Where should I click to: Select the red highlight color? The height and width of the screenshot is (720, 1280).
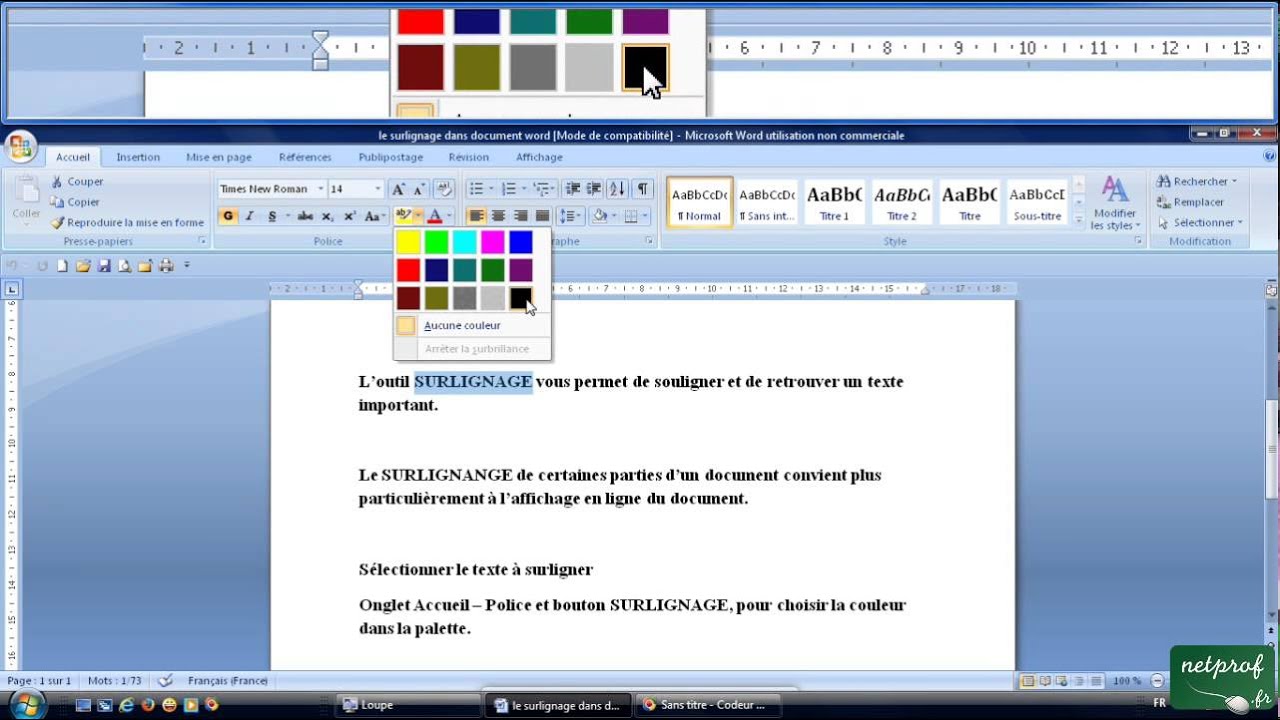pyautogui.click(x=408, y=270)
